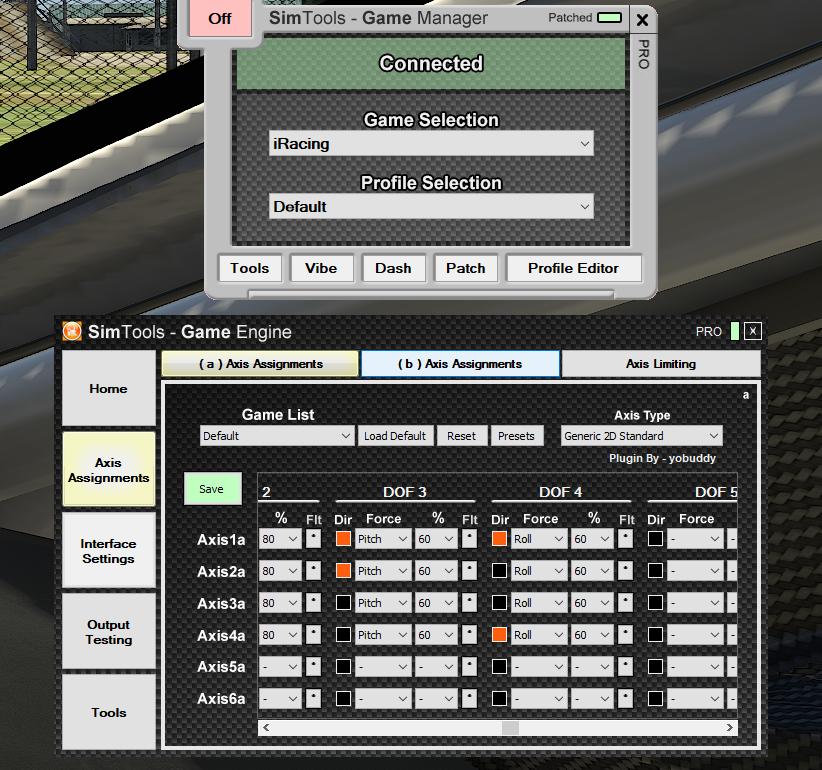Click the Reset button
822x770 pixels.
(x=461, y=436)
